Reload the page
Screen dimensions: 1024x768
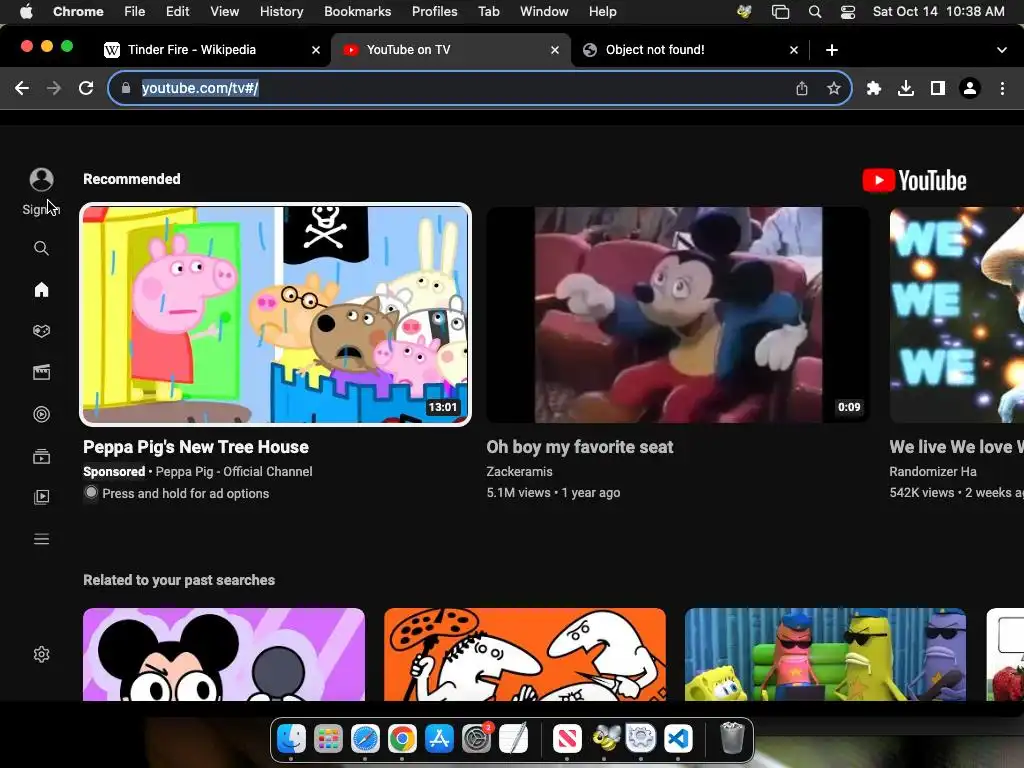(86, 88)
